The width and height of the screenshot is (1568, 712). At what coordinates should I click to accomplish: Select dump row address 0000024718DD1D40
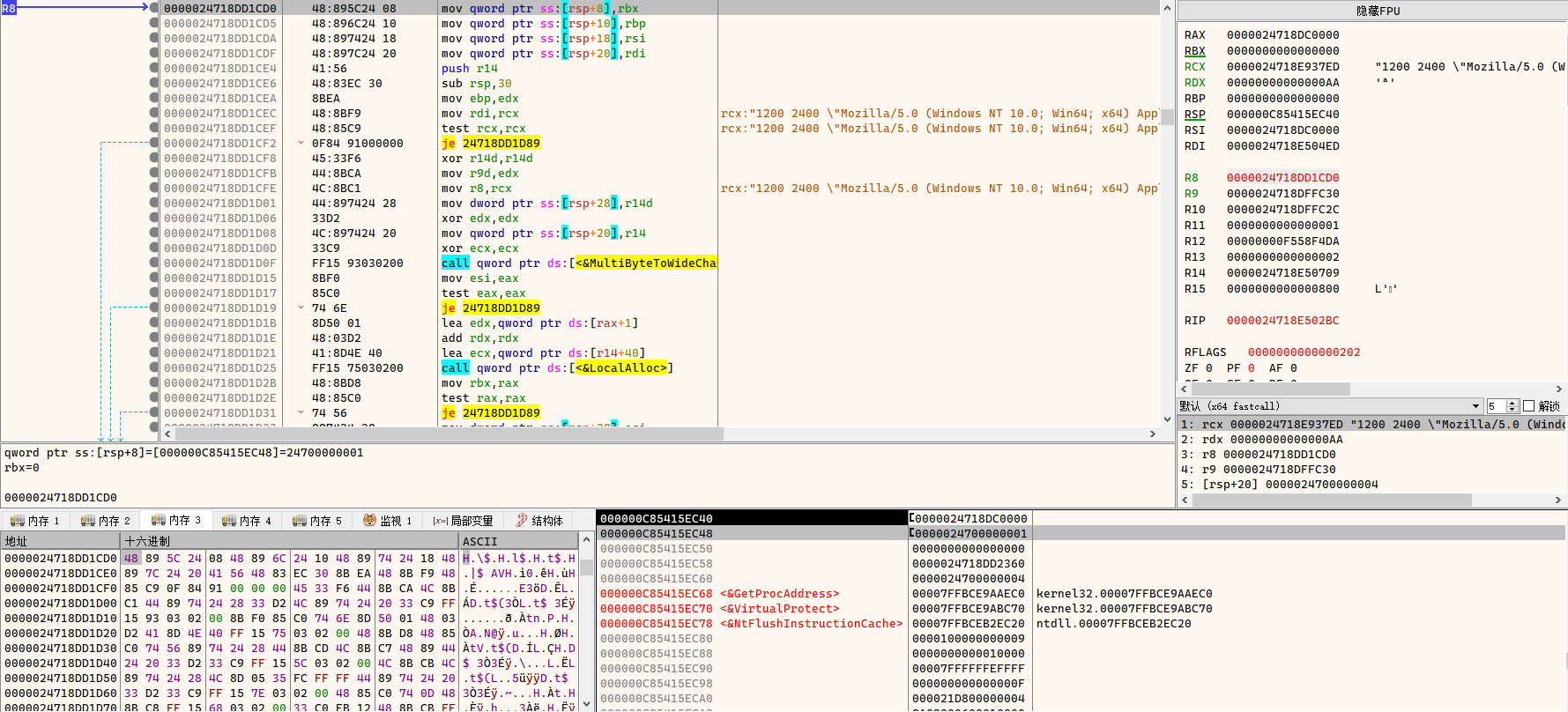coord(60,664)
